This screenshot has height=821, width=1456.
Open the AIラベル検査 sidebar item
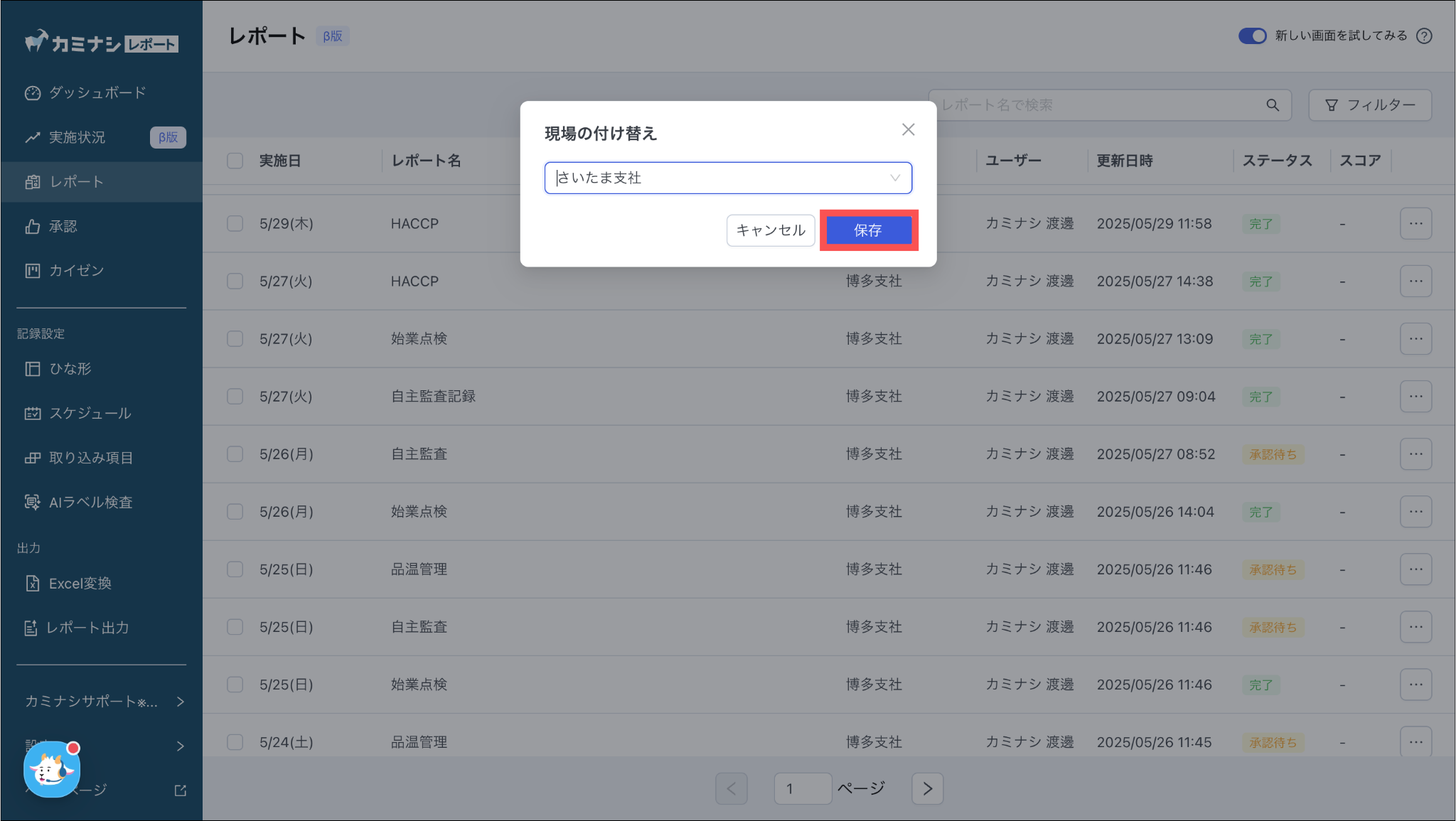pyautogui.click(x=90, y=503)
